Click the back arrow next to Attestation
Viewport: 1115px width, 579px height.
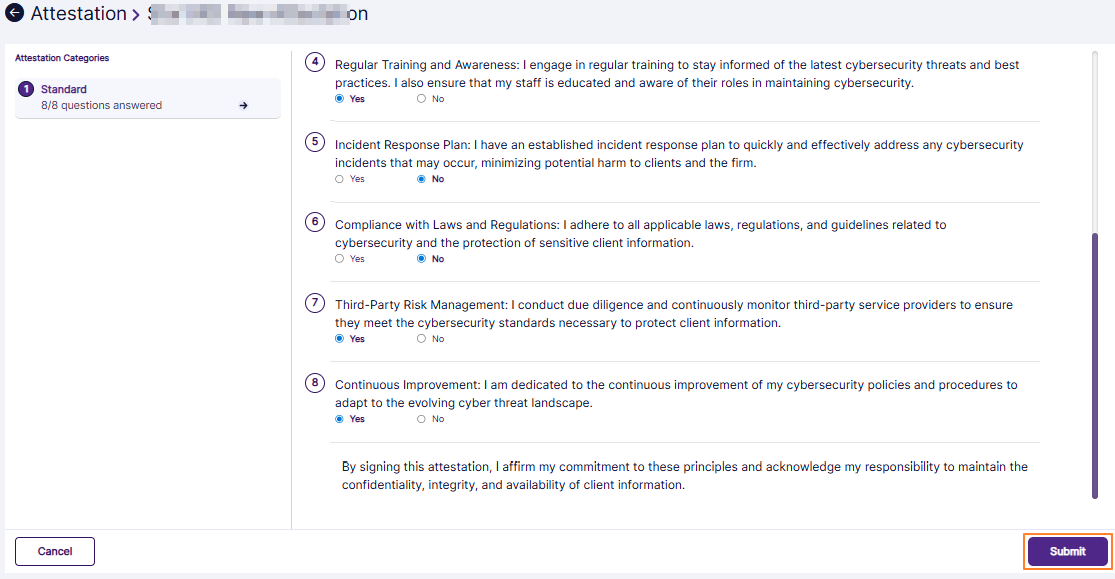point(16,13)
